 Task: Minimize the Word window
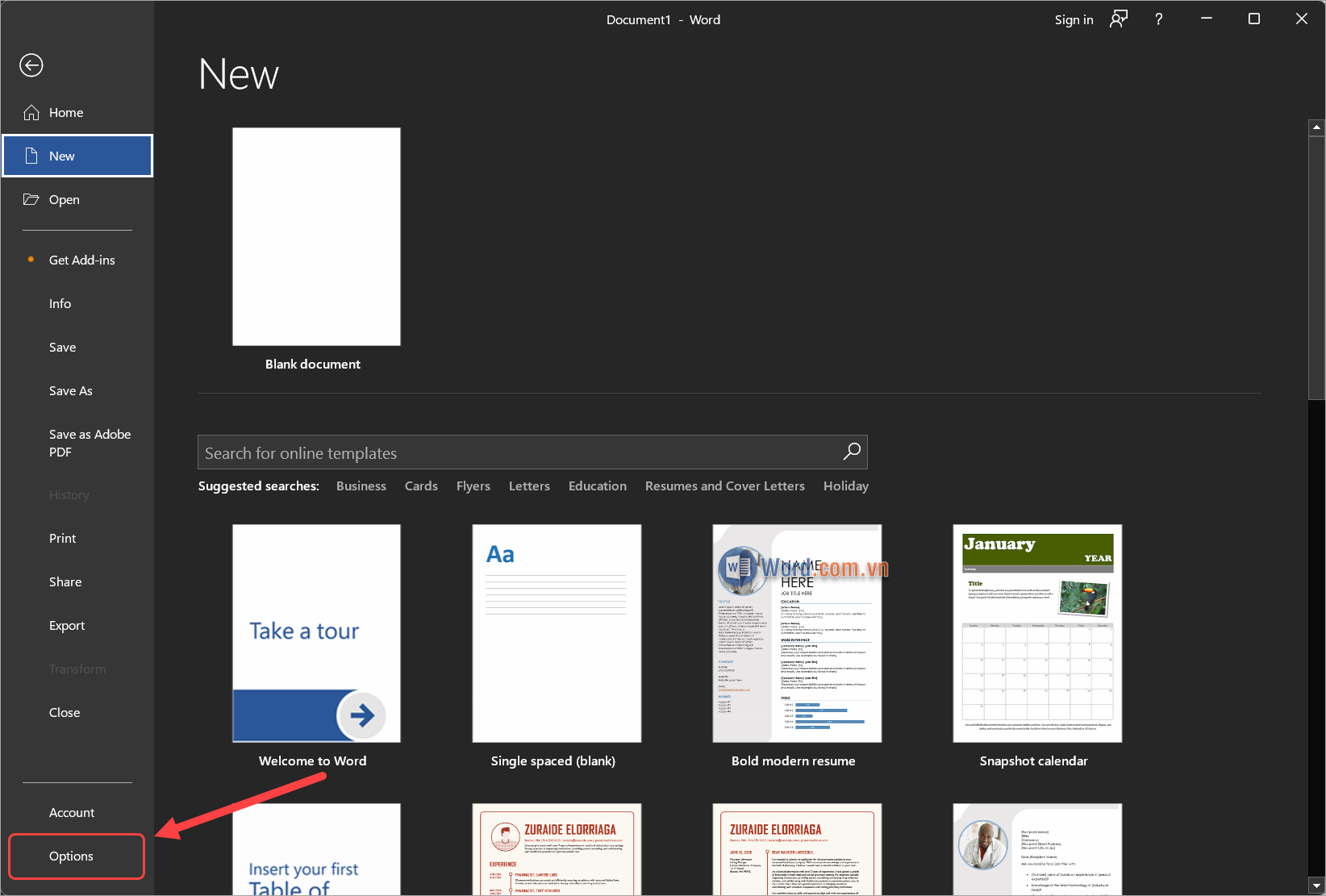1207,19
